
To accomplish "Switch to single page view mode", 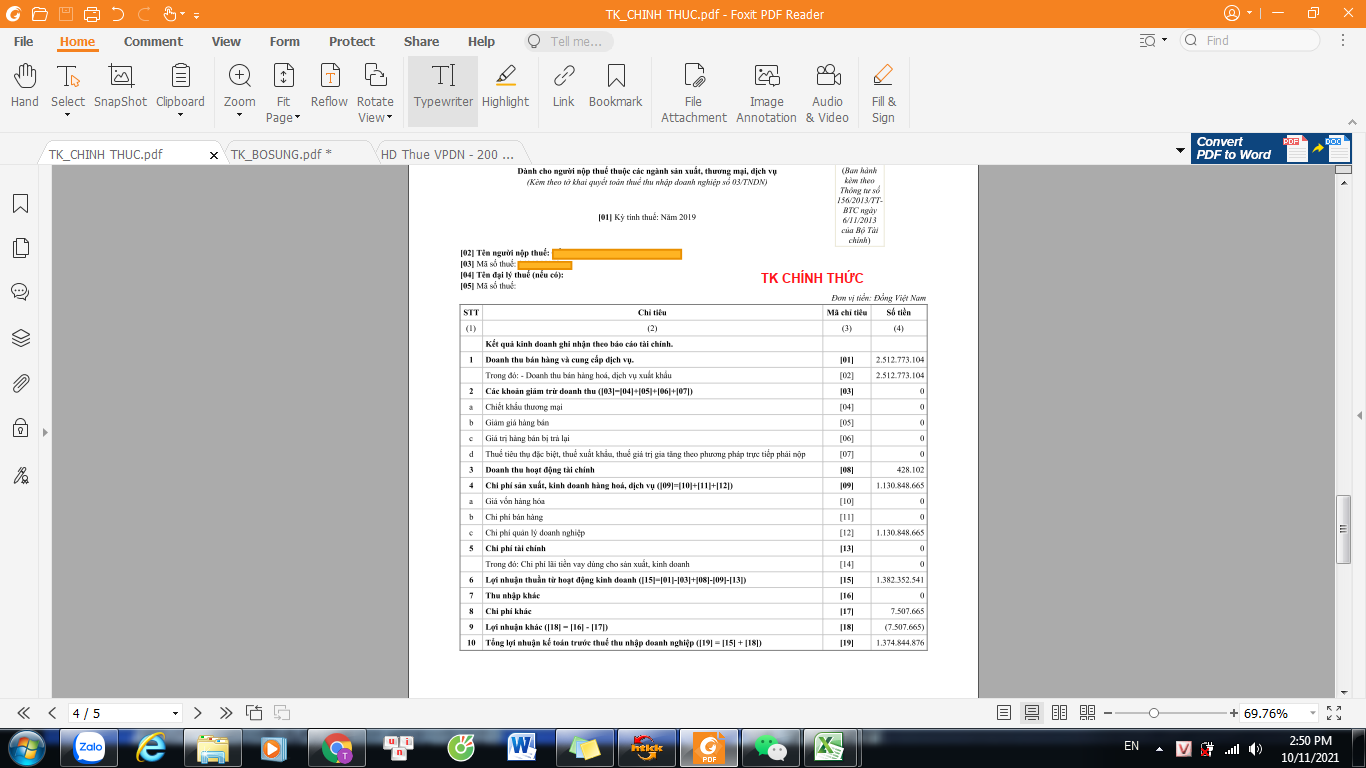I will (x=1004, y=713).
